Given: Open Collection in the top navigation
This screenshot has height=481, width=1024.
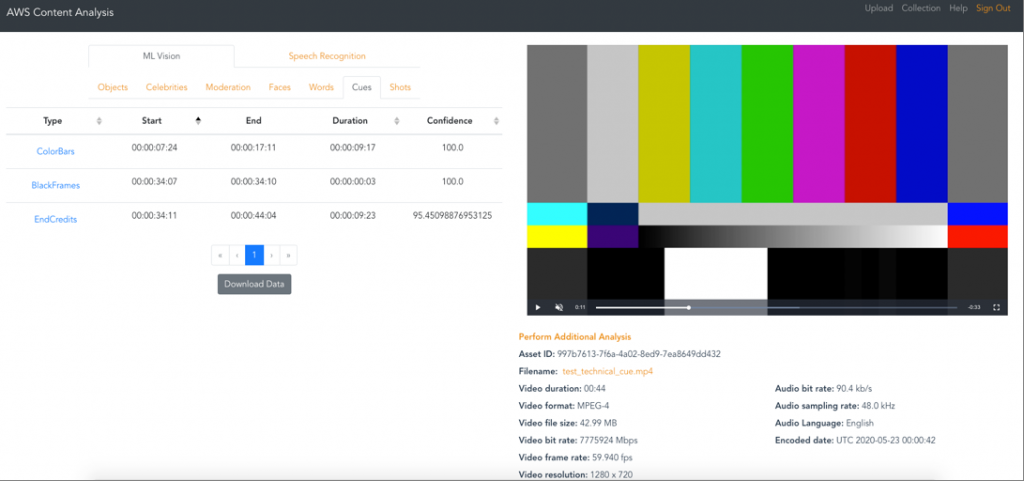Looking at the screenshot, I should 921,8.
